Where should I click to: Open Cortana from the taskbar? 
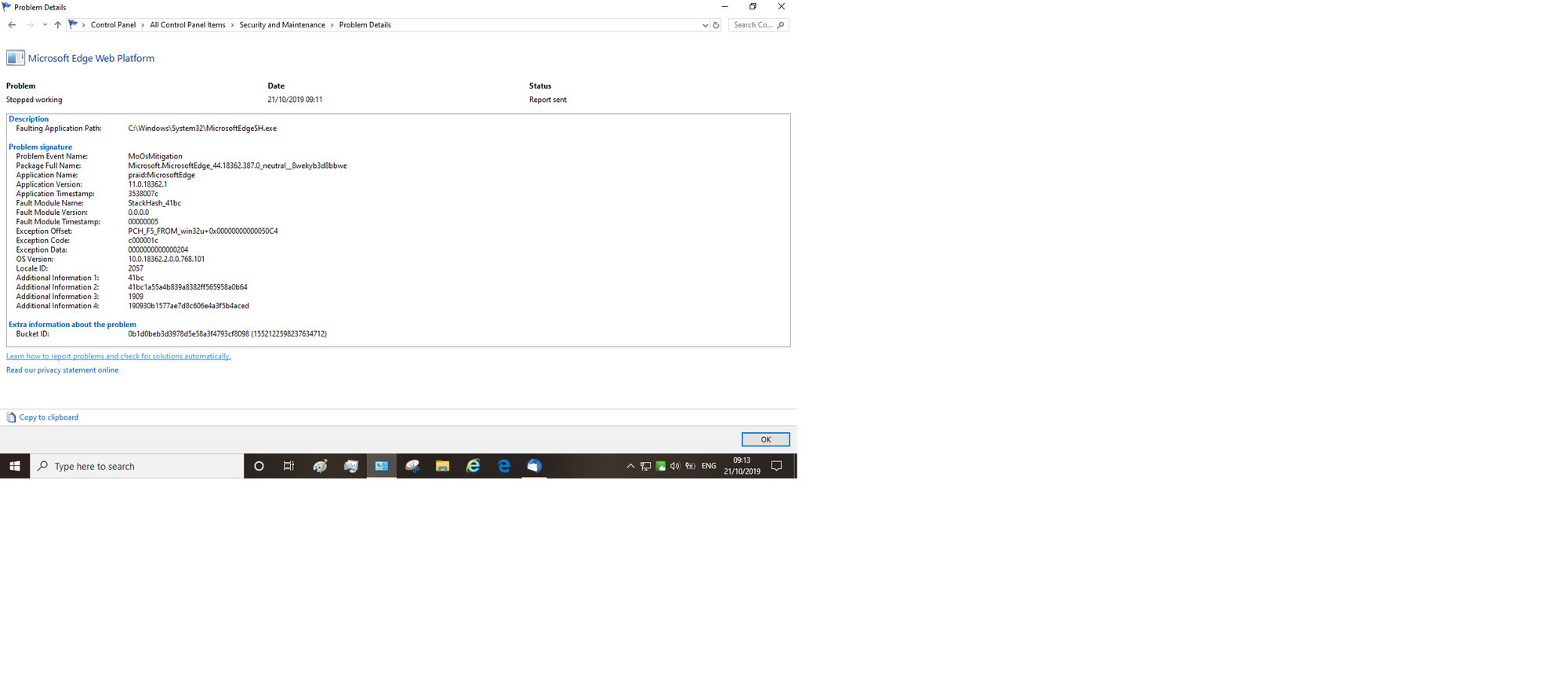click(x=259, y=466)
